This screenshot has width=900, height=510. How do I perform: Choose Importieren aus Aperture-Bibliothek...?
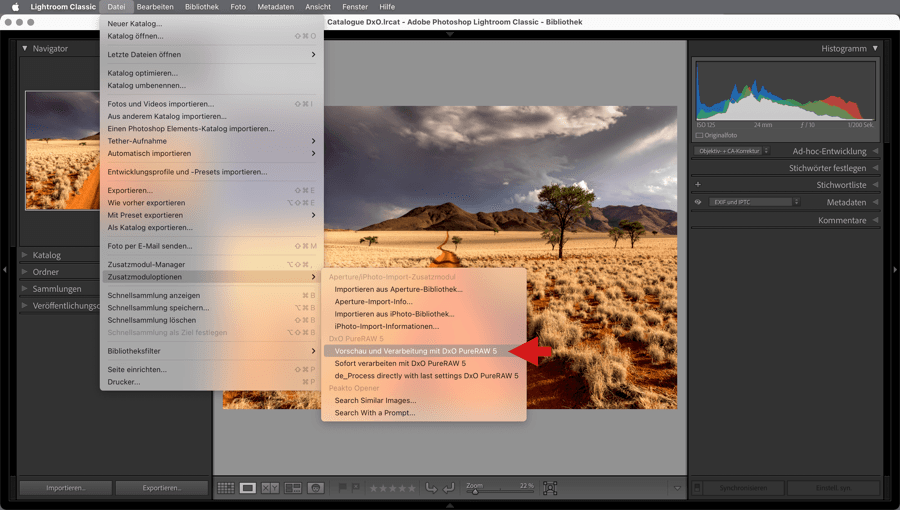pyautogui.click(x=424, y=289)
